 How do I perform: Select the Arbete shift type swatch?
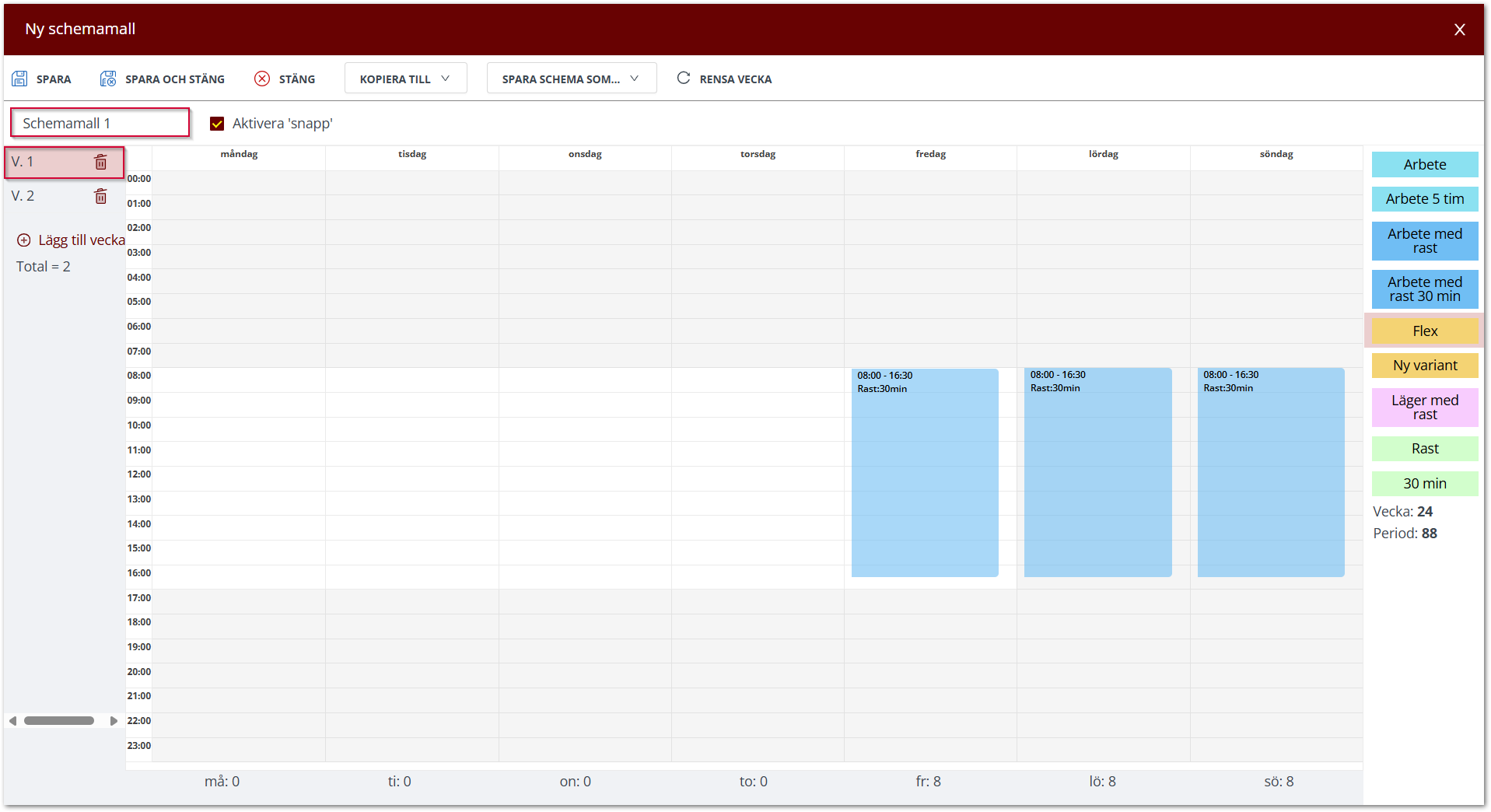click(1425, 165)
